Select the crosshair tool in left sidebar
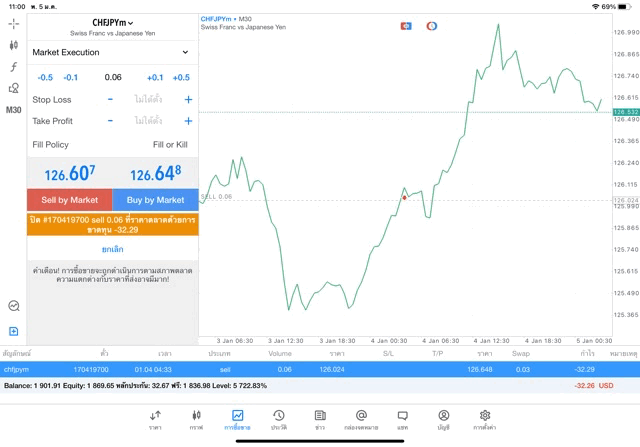Viewport: 640px width, 447px height. [14, 22]
